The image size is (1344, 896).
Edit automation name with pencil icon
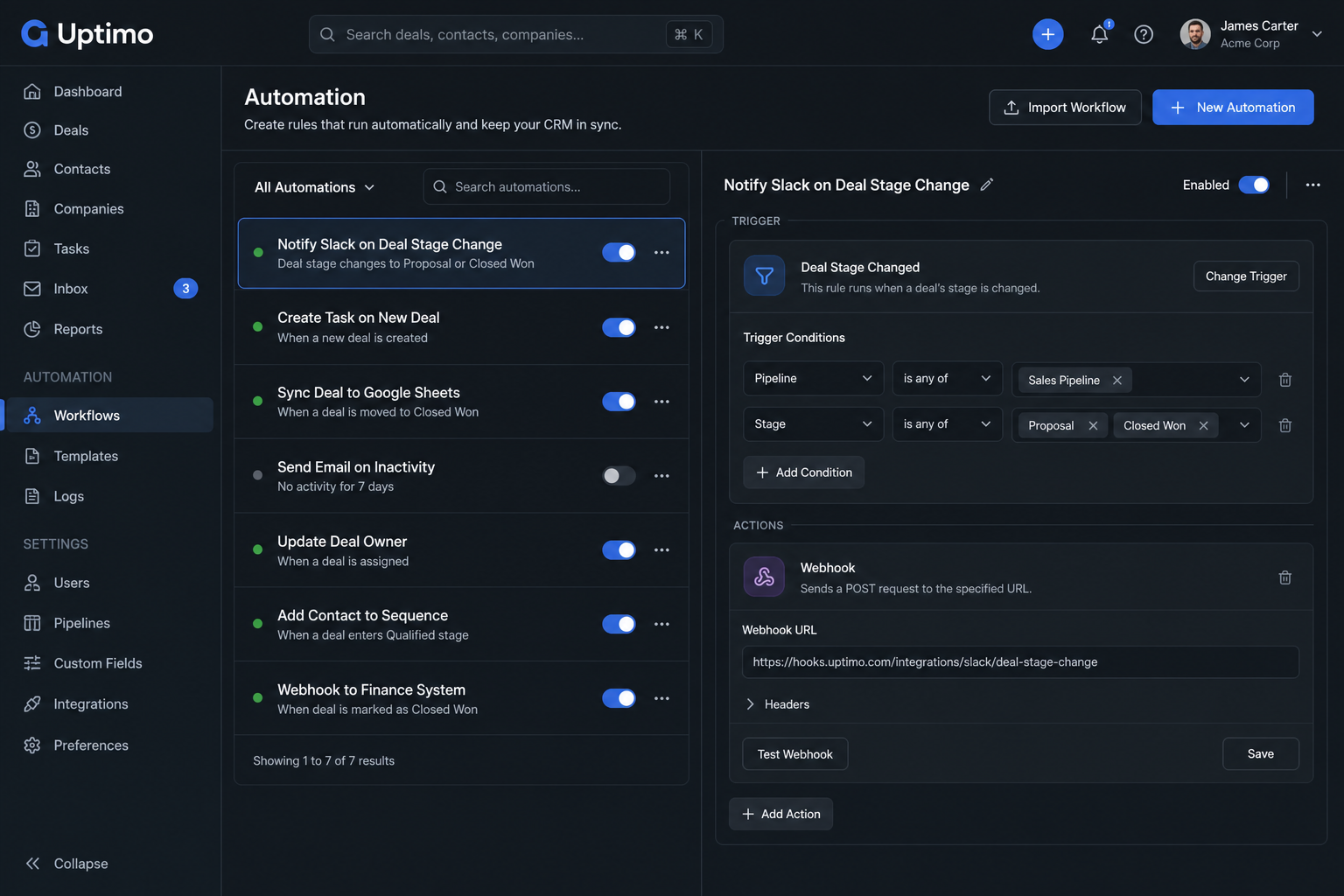tap(987, 185)
